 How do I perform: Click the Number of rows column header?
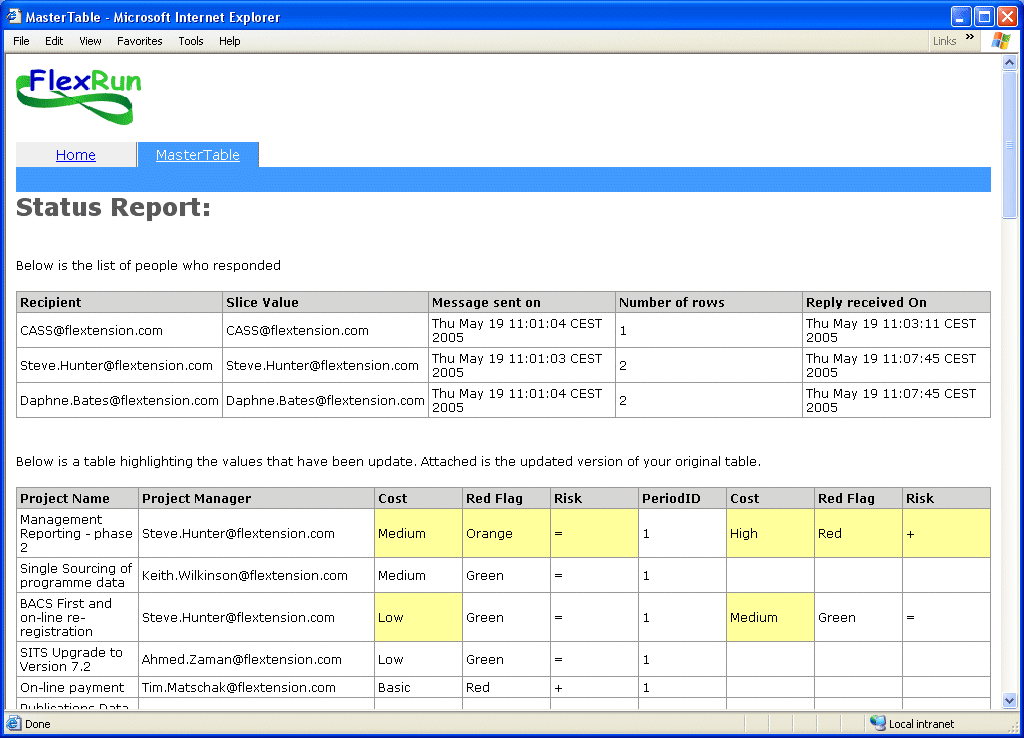tap(709, 302)
